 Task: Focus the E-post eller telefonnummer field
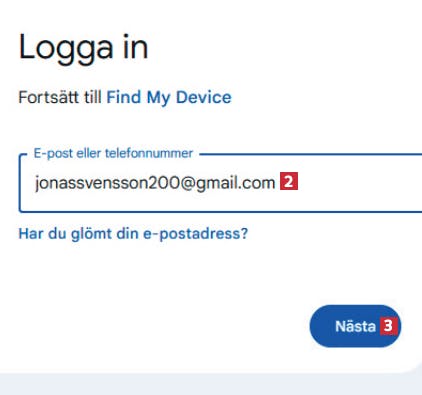coord(221,183)
